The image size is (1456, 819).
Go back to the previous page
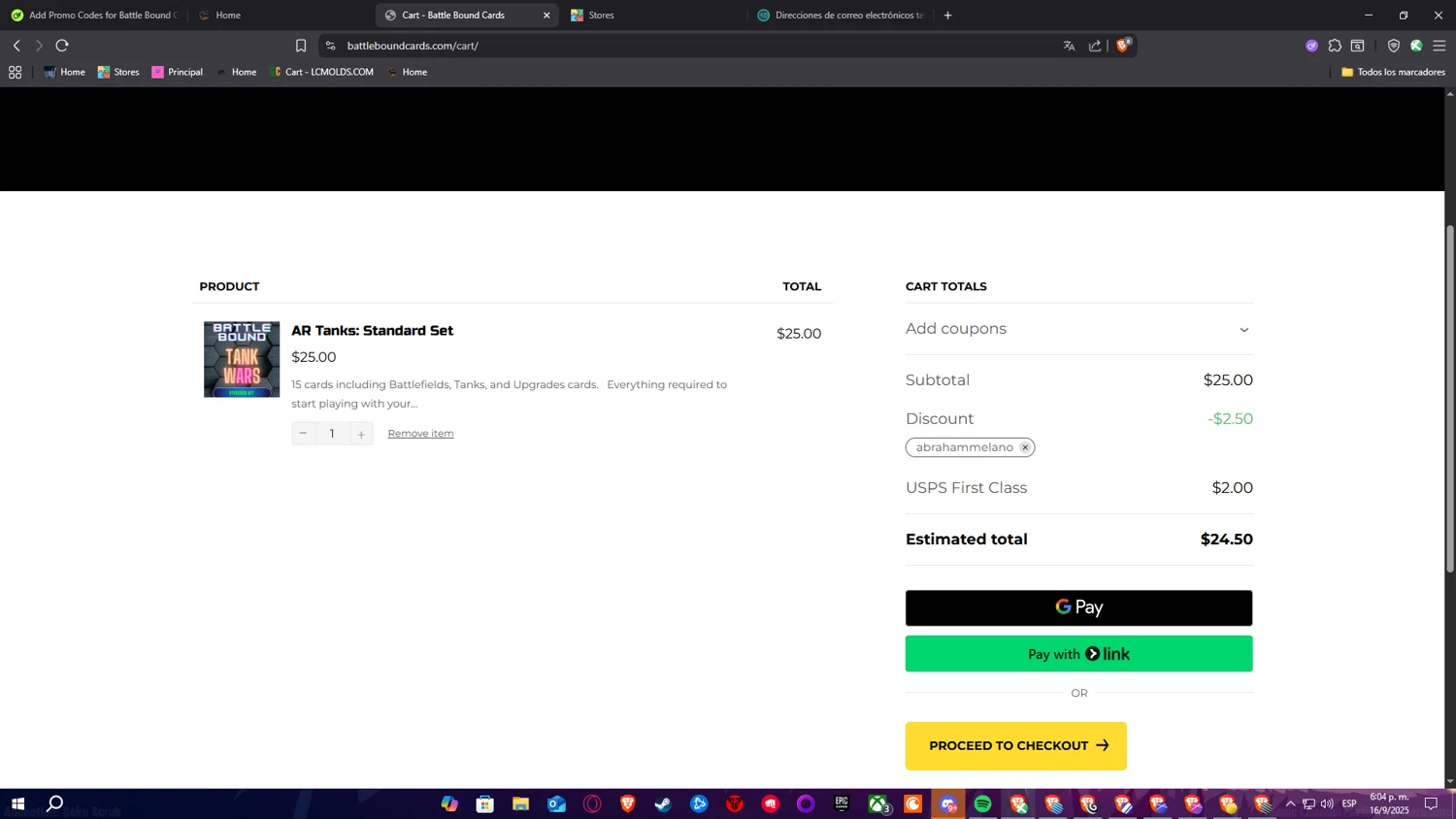click(17, 46)
